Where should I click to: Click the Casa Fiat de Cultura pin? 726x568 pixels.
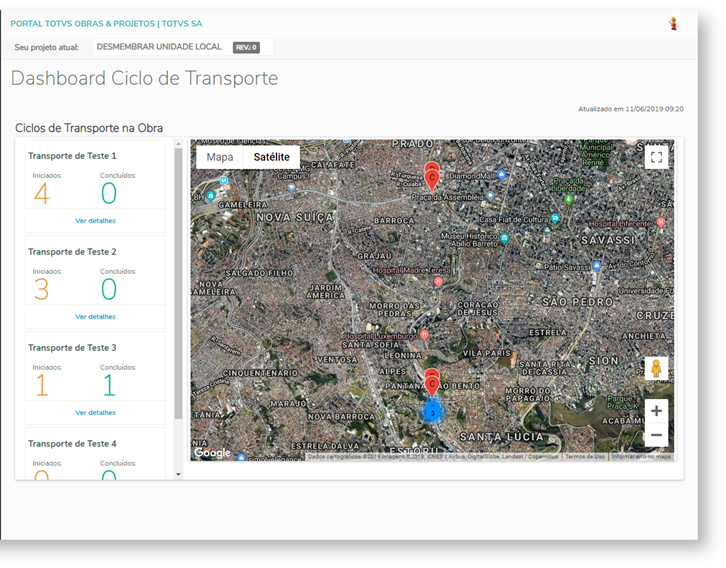[x=555, y=218]
